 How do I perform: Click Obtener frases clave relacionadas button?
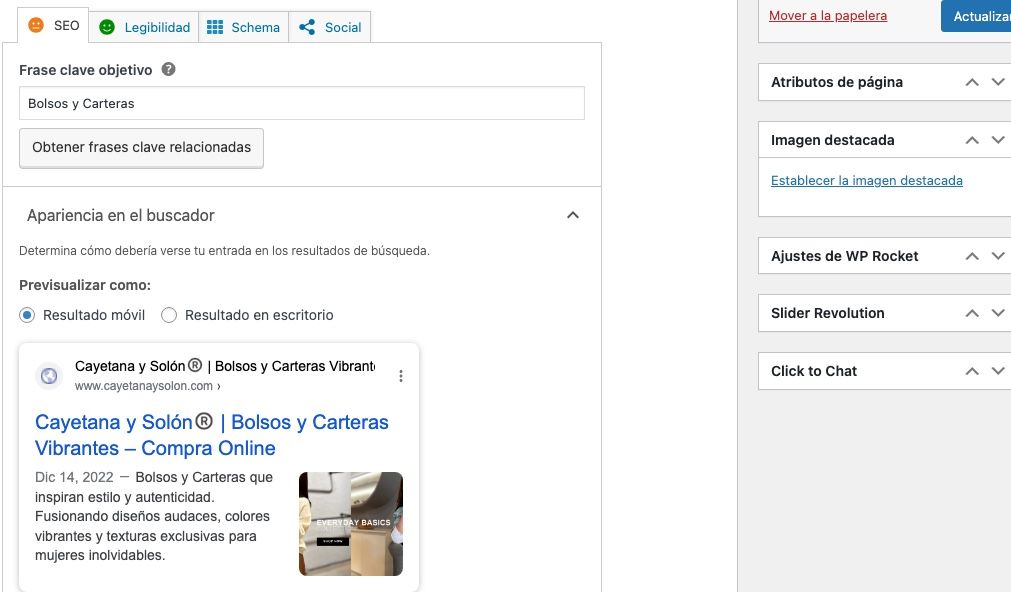click(x=141, y=148)
